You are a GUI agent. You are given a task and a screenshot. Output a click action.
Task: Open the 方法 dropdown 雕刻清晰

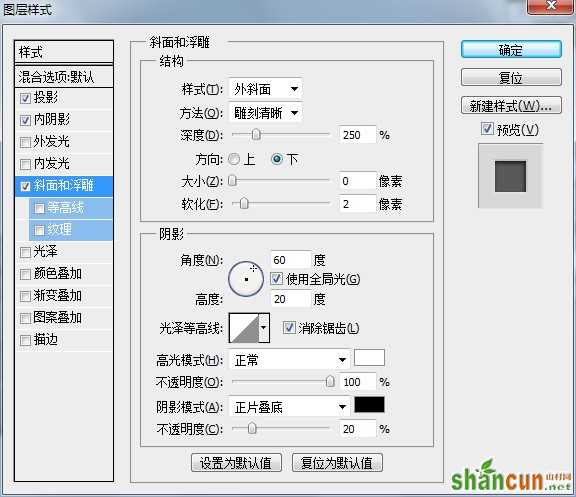coord(265,113)
